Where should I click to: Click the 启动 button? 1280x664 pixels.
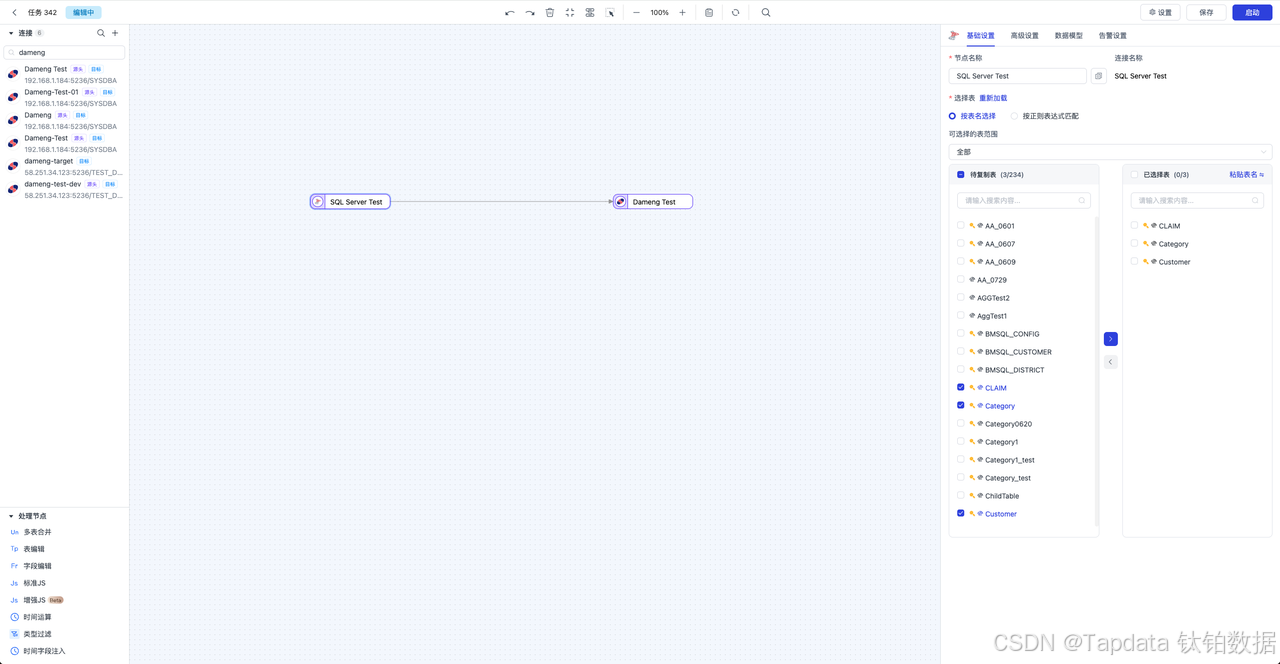click(x=1252, y=13)
